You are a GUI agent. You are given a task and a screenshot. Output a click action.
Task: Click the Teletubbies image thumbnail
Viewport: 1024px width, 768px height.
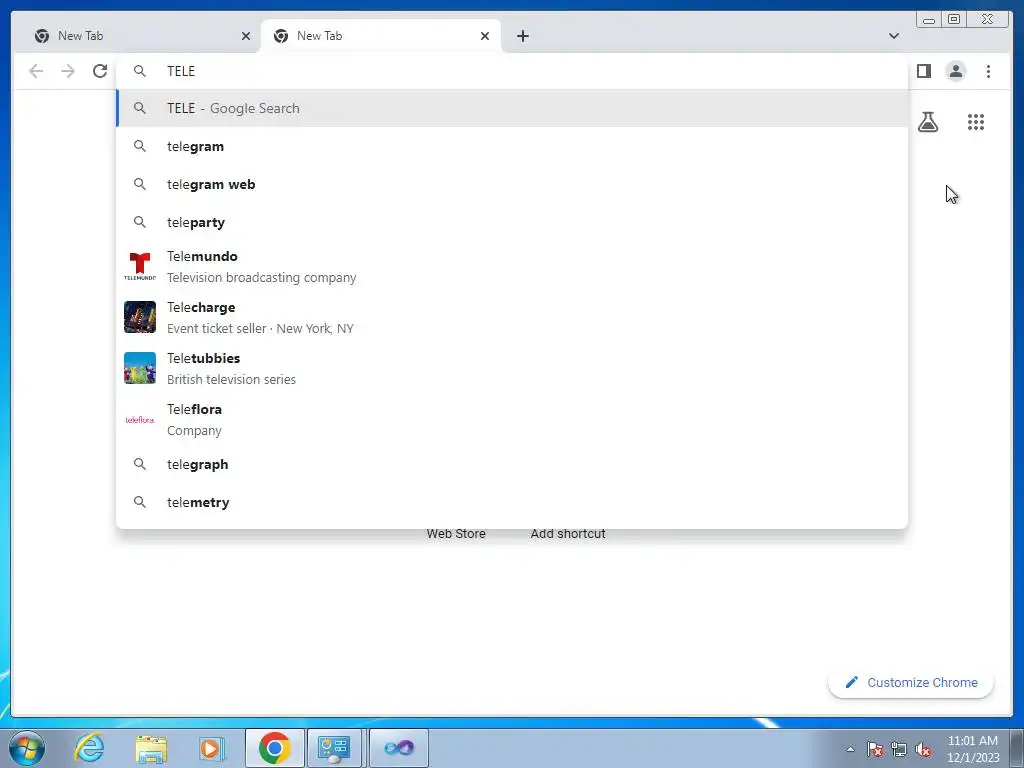140,368
